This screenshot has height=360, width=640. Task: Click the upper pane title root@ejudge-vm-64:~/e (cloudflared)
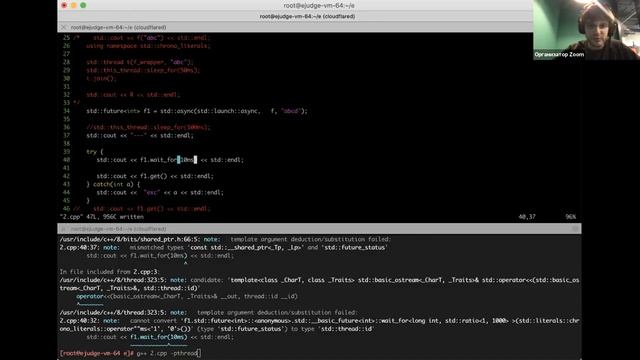point(118,27)
